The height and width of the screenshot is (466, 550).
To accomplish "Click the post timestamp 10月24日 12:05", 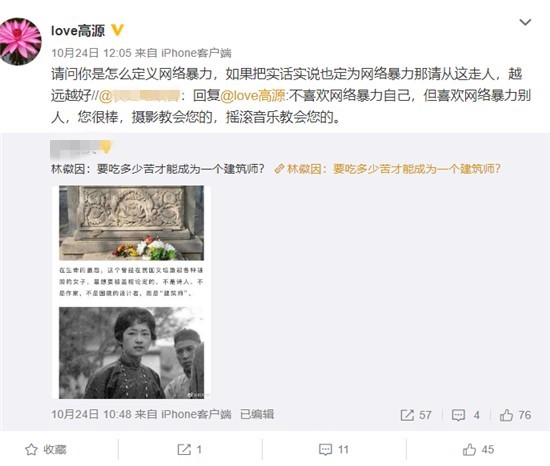I will point(91,53).
